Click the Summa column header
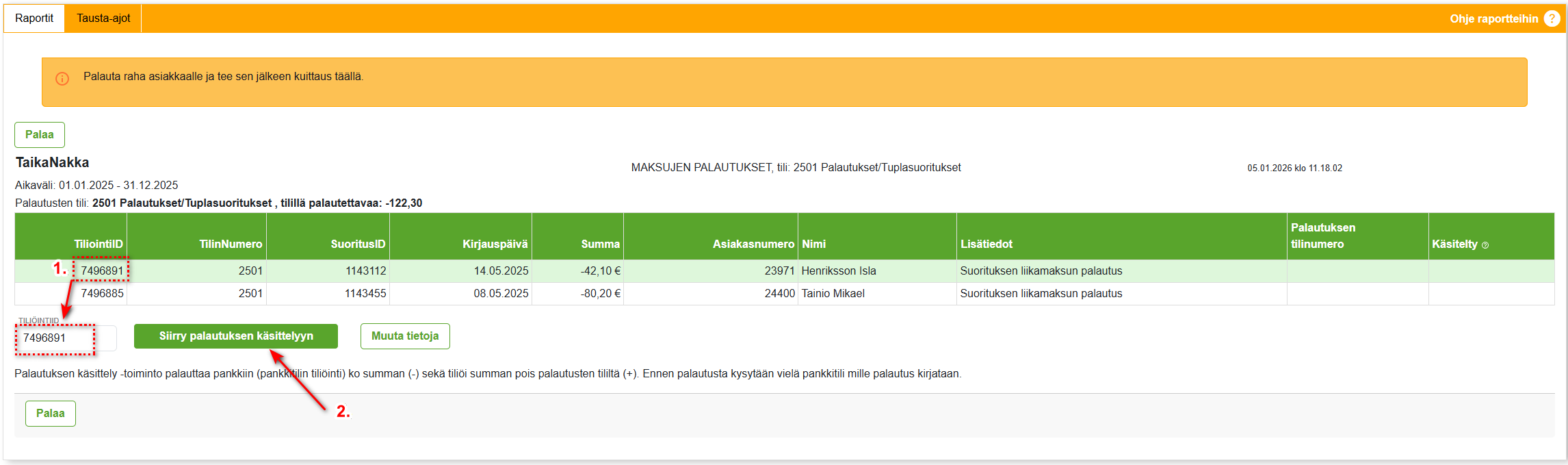Image resolution: width=1568 pixels, height=465 pixels. (x=600, y=244)
